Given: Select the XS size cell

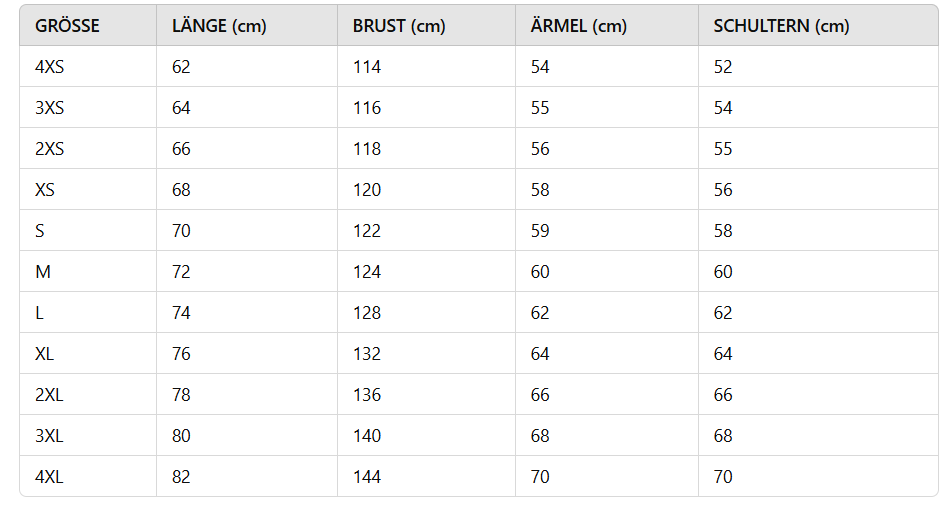Looking at the screenshot, I should click(45, 190).
